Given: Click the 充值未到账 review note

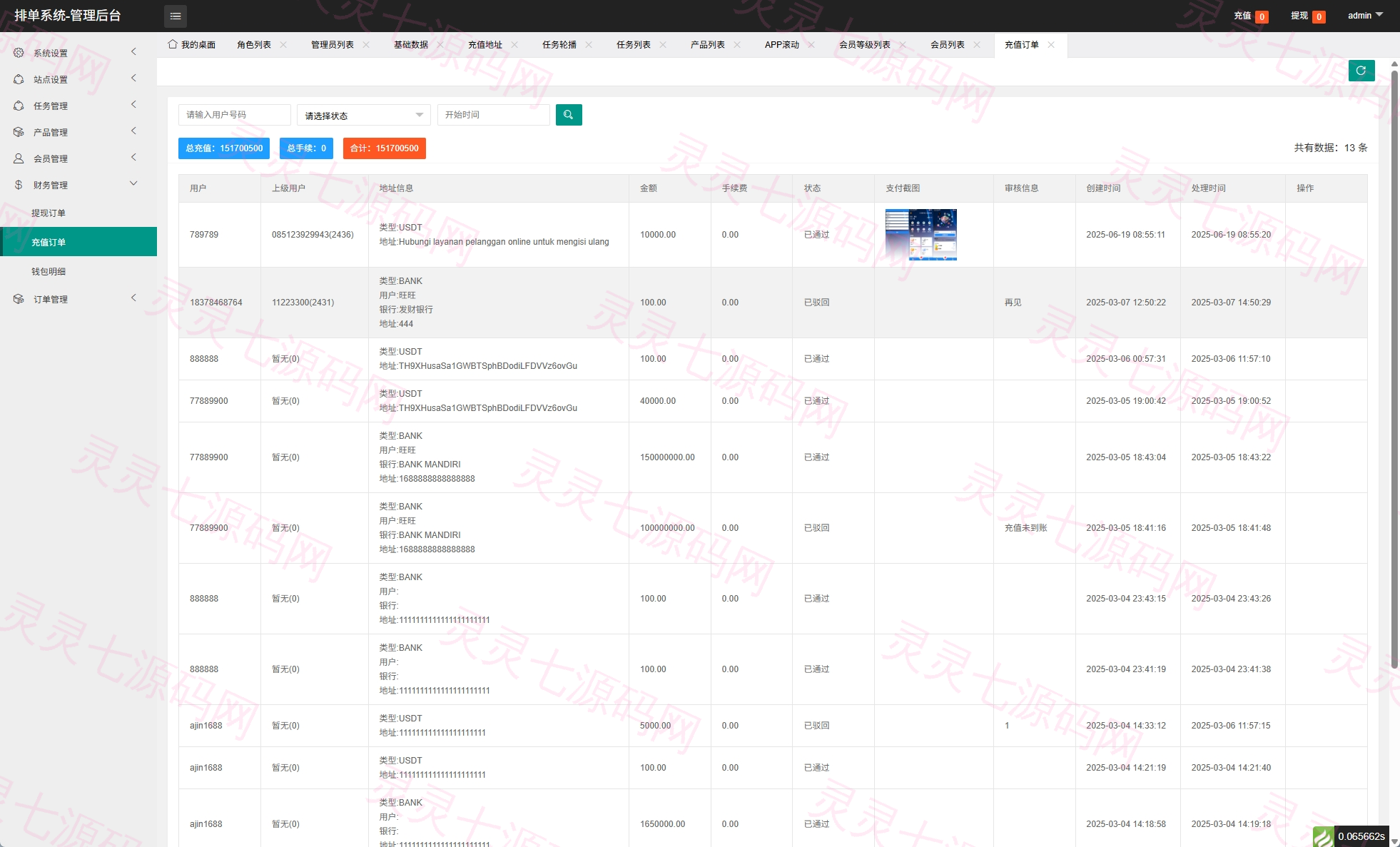Looking at the screenshot, I should click(1026, 528).
